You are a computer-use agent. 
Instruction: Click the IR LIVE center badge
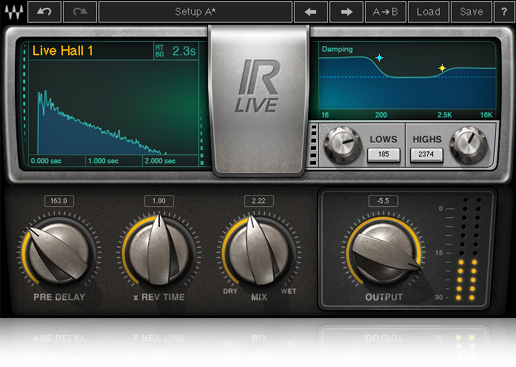tap(259, 100)
